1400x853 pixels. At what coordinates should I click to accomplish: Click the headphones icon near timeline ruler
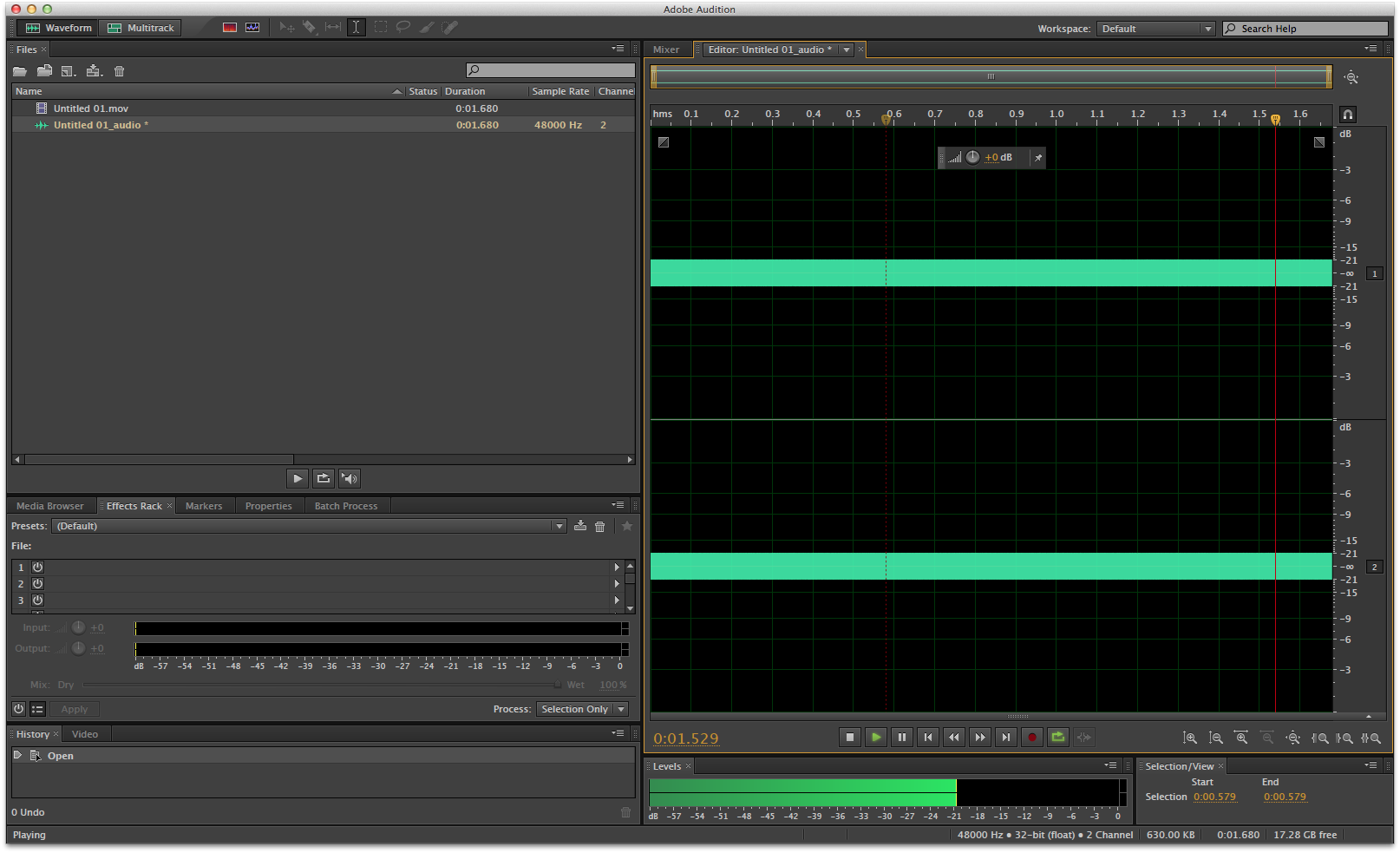tap(1348, 115)
